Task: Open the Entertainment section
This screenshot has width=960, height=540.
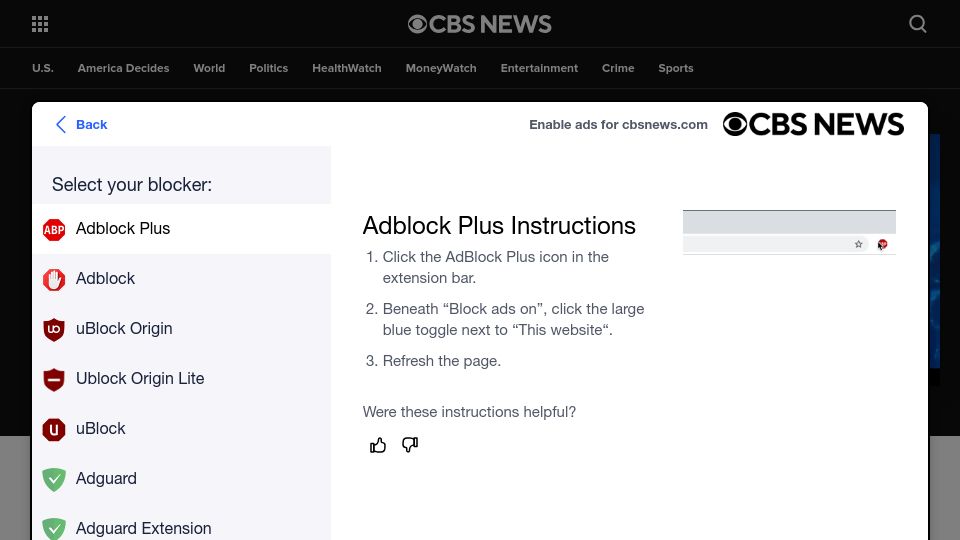Action: click(x=539, y=68)
